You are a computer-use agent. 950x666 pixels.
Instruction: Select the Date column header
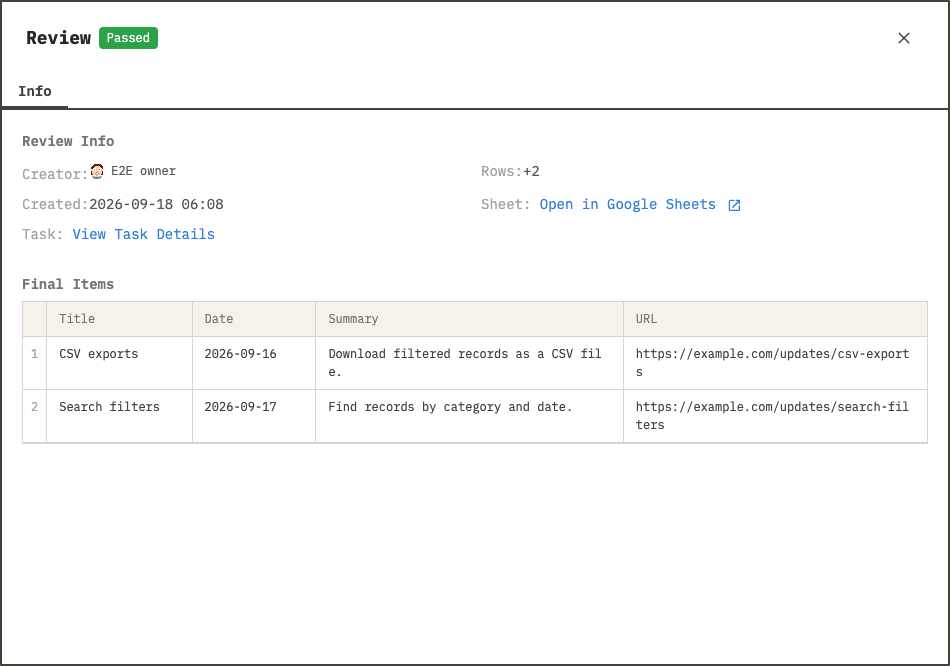click(x=254, y=319)
